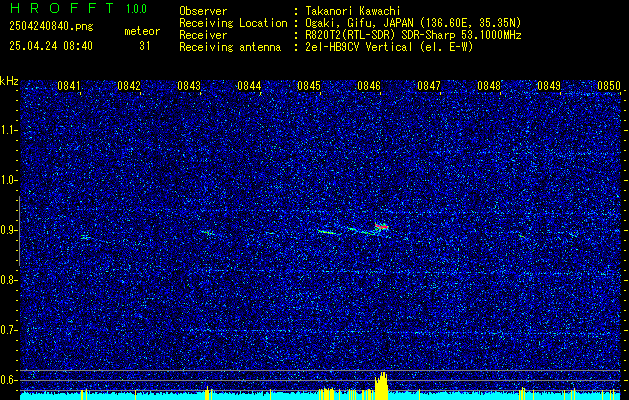
Task: Click the tall yellow signal peak near 0846
Action: click(382, 386)
